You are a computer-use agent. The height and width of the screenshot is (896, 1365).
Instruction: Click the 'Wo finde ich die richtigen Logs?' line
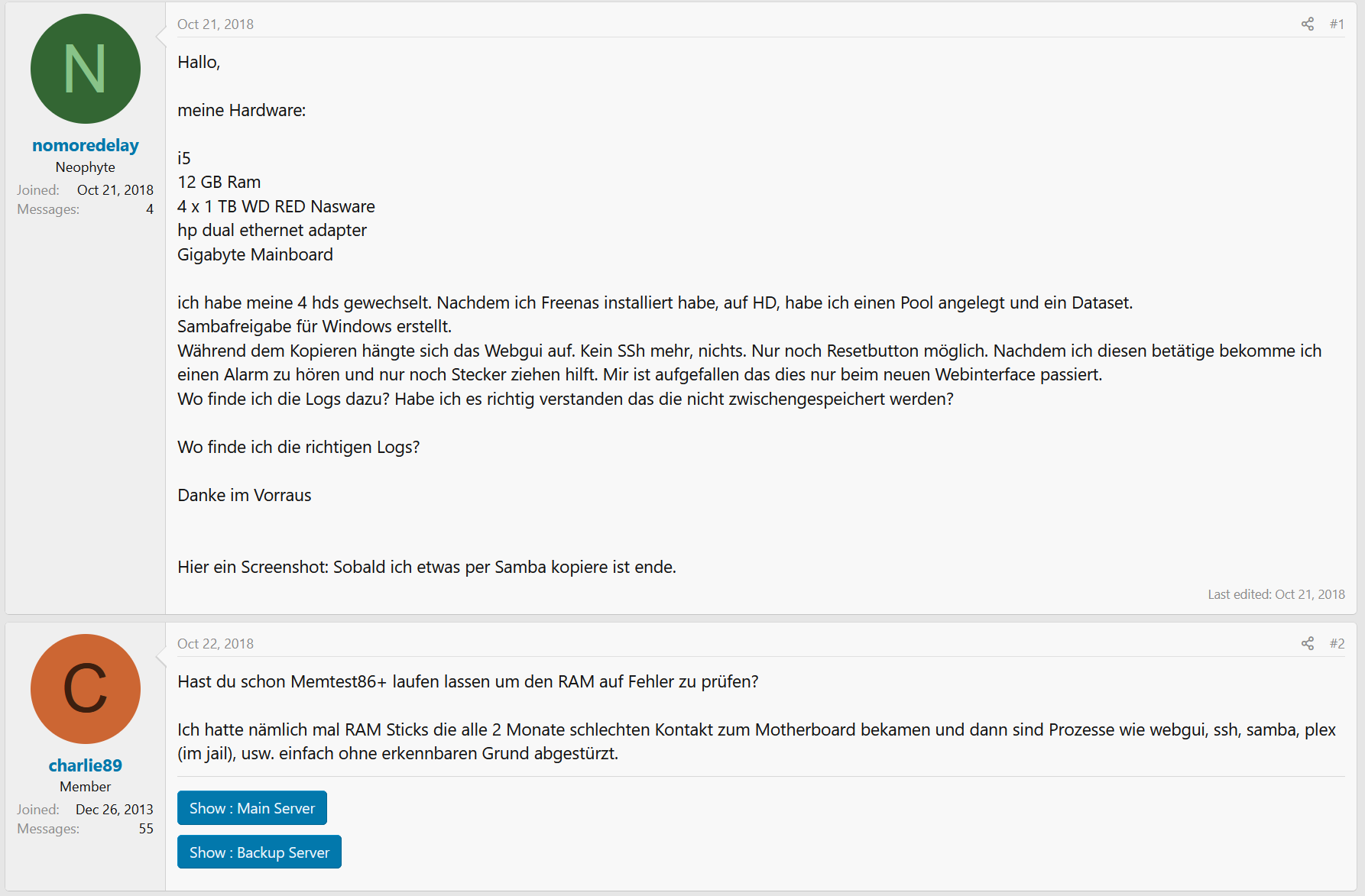(299, 447)
